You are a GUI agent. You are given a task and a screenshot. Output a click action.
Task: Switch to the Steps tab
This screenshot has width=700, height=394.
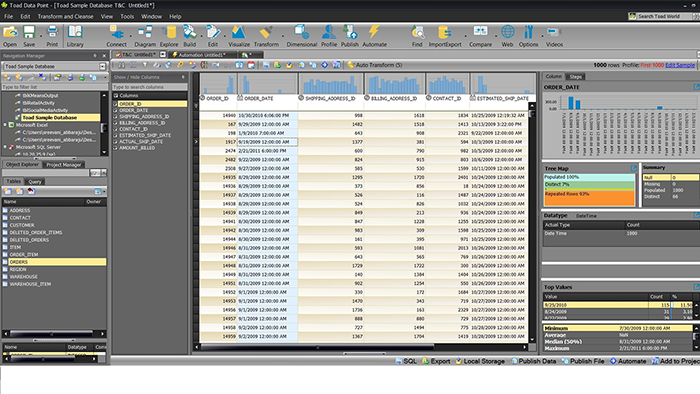[575, 77]
